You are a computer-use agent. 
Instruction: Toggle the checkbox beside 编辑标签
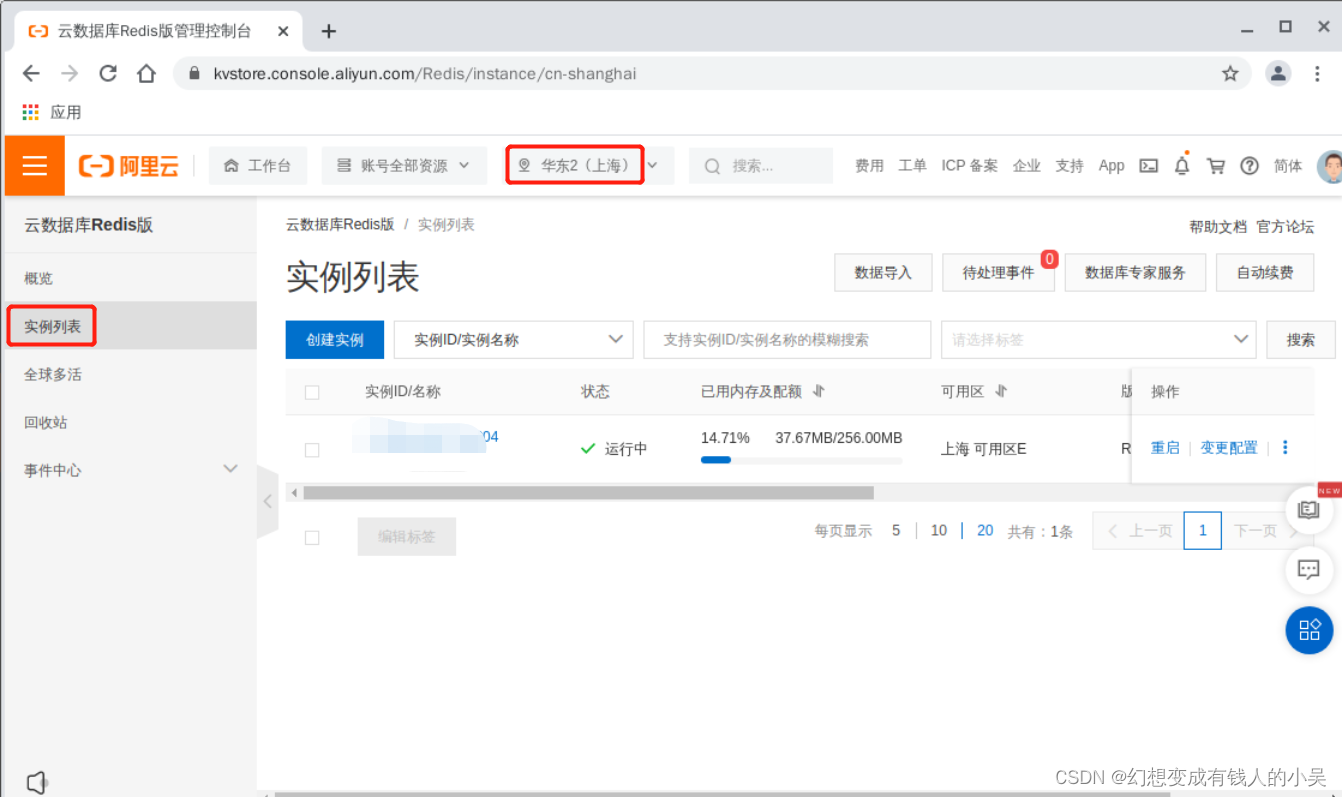[312, 537]
